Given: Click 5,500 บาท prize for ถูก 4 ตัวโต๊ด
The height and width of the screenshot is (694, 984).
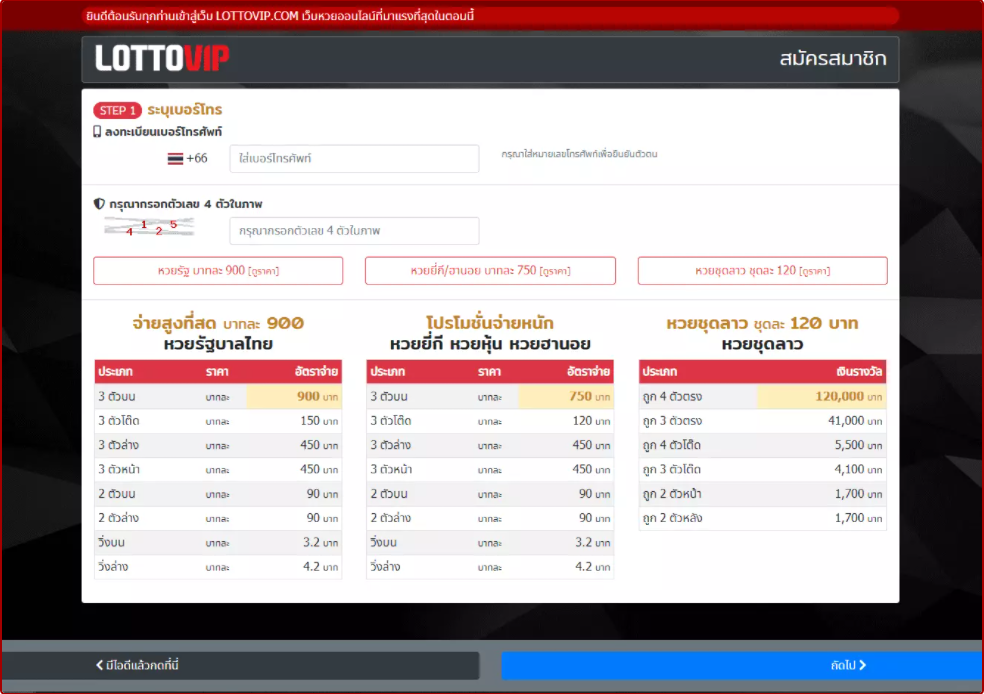Looking at the screenshot, I should [858, 446].
